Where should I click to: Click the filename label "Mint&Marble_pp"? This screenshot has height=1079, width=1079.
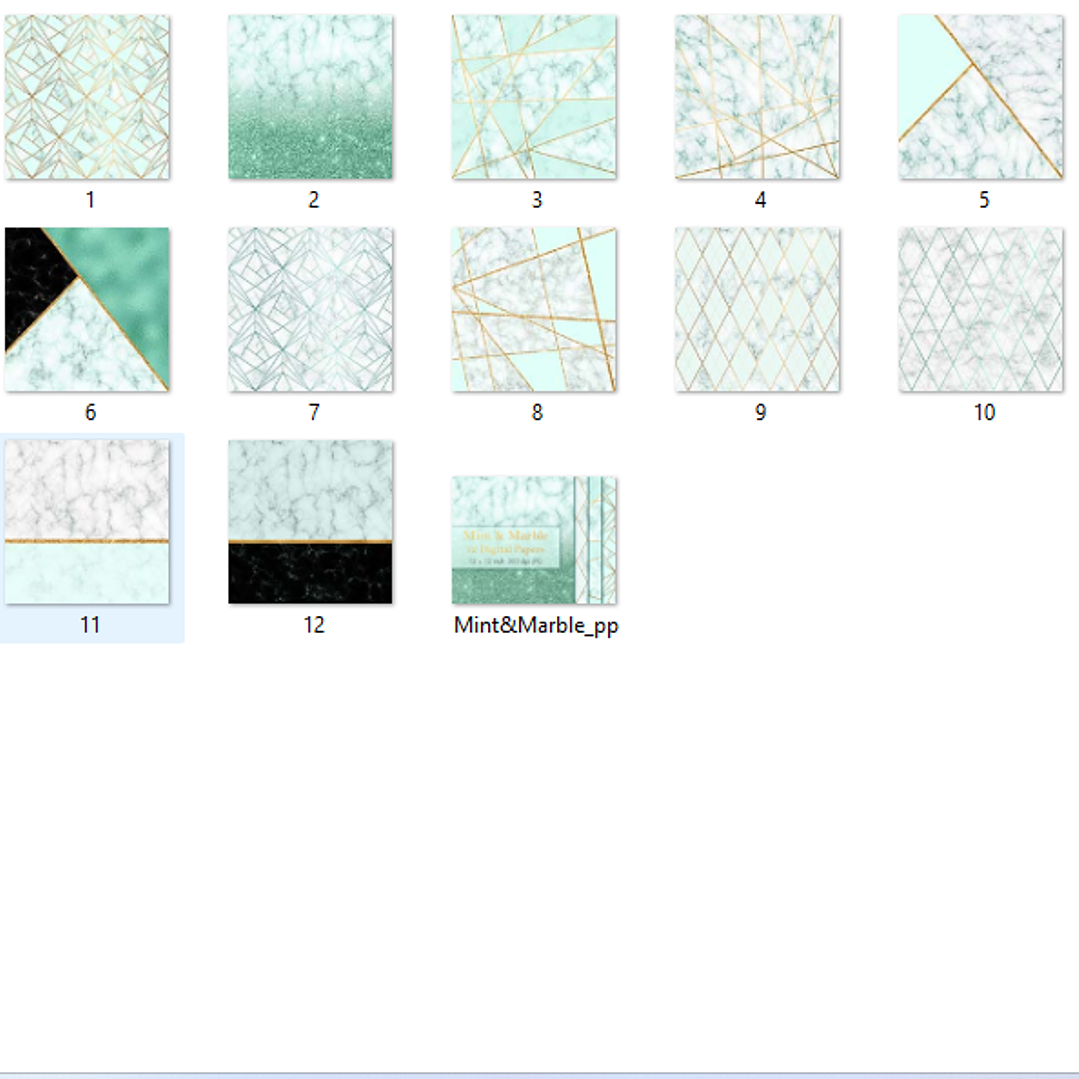[x=536, y=626]
